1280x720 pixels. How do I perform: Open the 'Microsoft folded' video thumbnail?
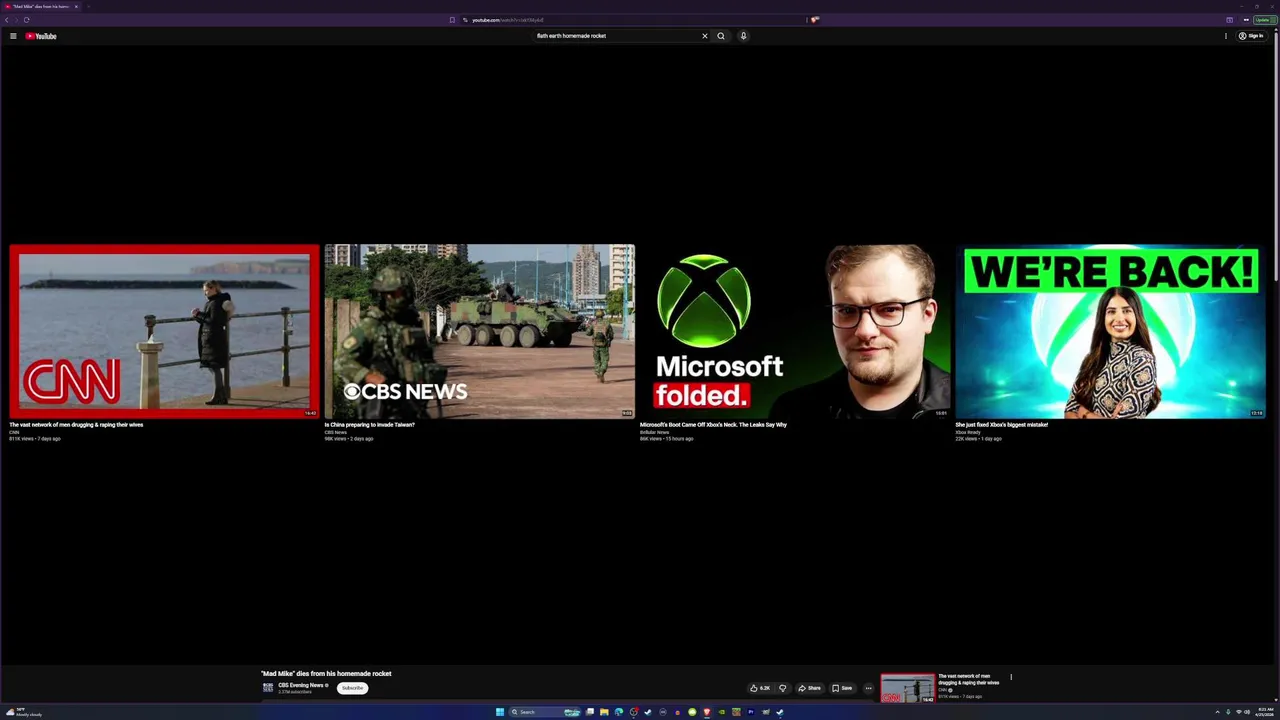point(795,331)
